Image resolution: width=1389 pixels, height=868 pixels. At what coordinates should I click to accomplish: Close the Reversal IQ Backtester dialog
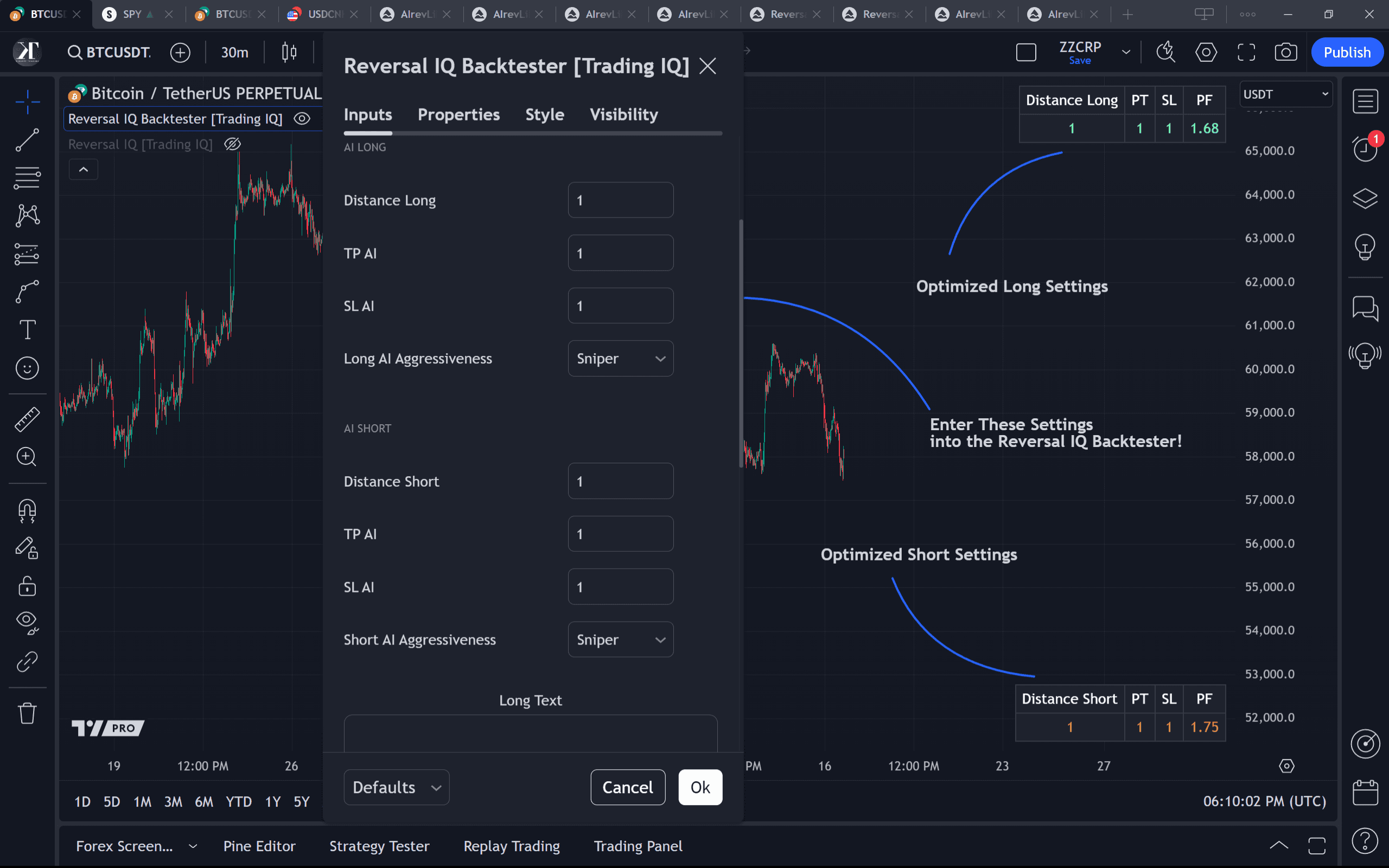[708, 66]
